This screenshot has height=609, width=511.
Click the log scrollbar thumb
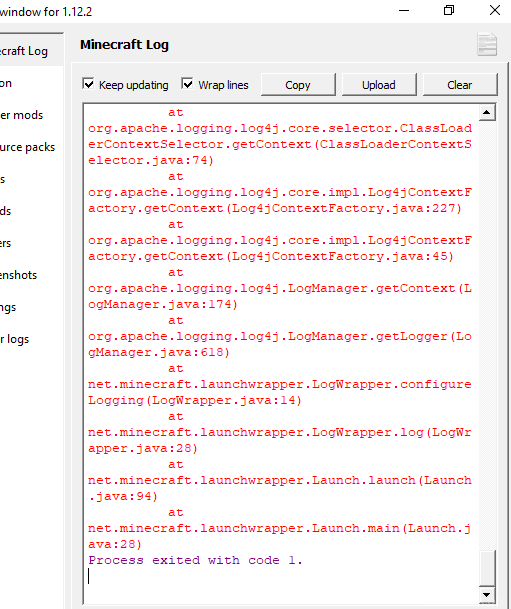pos(487,567)
